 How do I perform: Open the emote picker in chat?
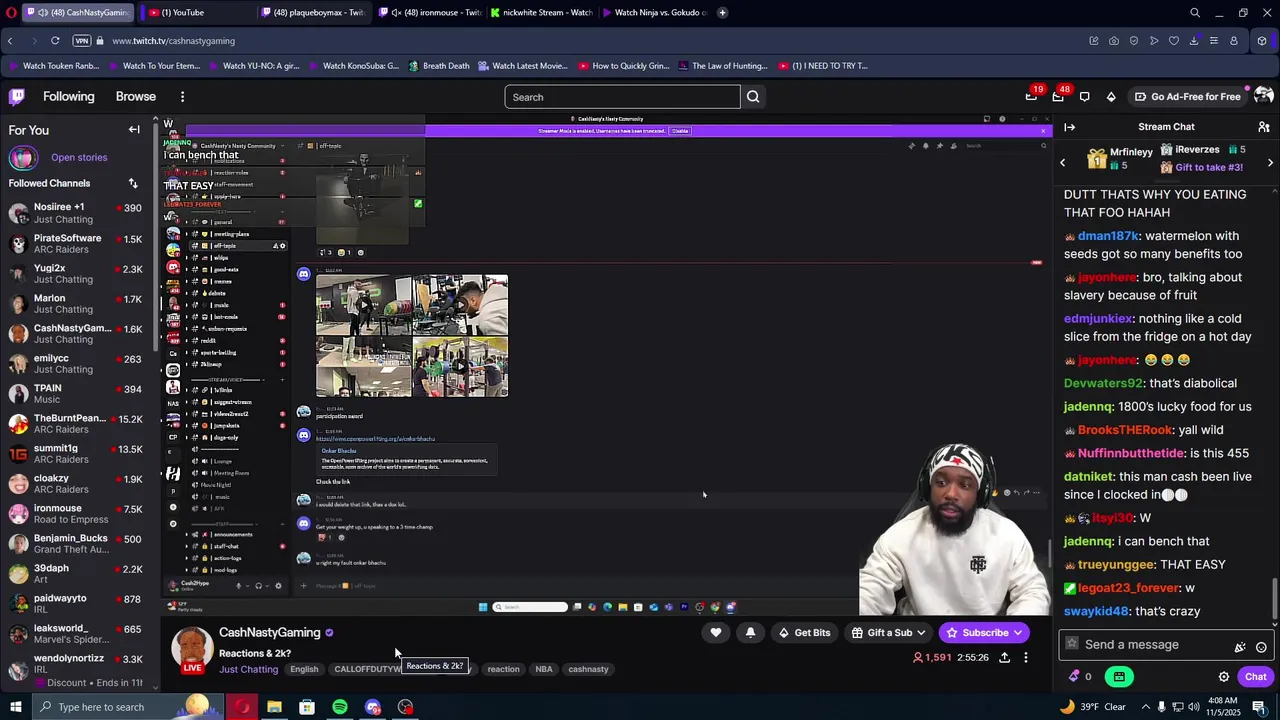click(x=1261, y=647)
